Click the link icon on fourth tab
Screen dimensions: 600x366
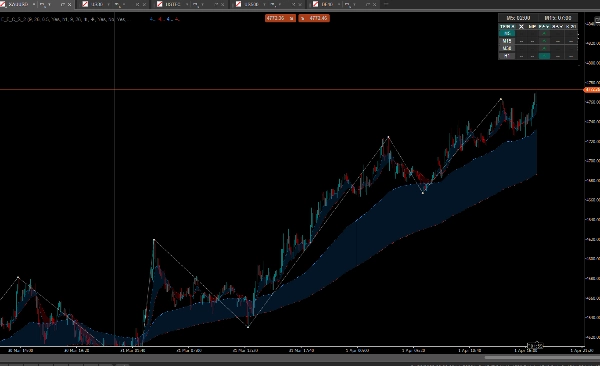click(x=293, y=4)
